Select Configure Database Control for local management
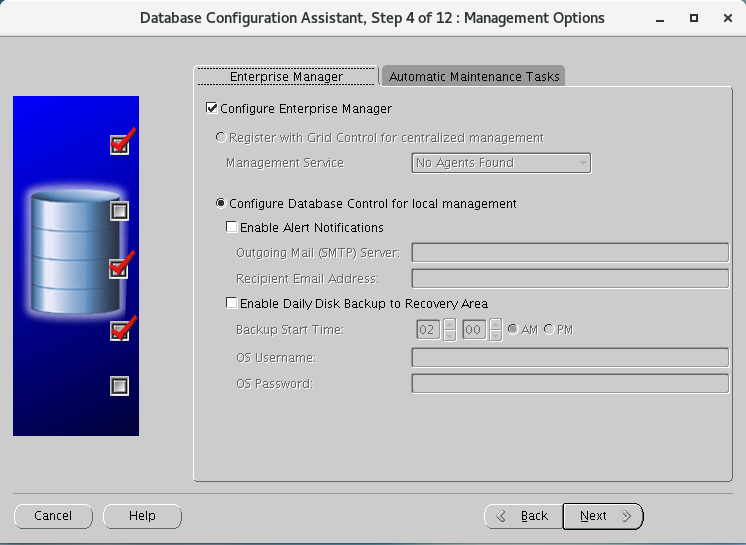The width and height of the screenshot is (746, 545). [221, 203]
